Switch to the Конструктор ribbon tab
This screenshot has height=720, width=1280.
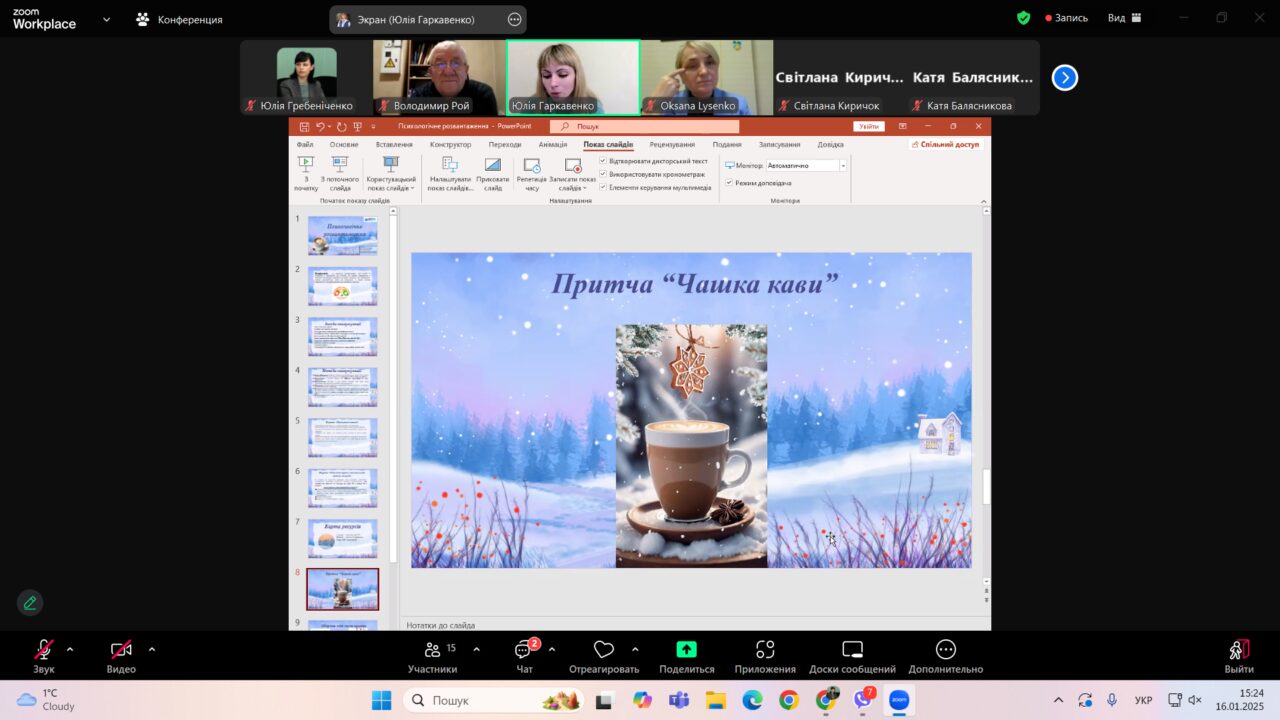[x=450, y=144]
